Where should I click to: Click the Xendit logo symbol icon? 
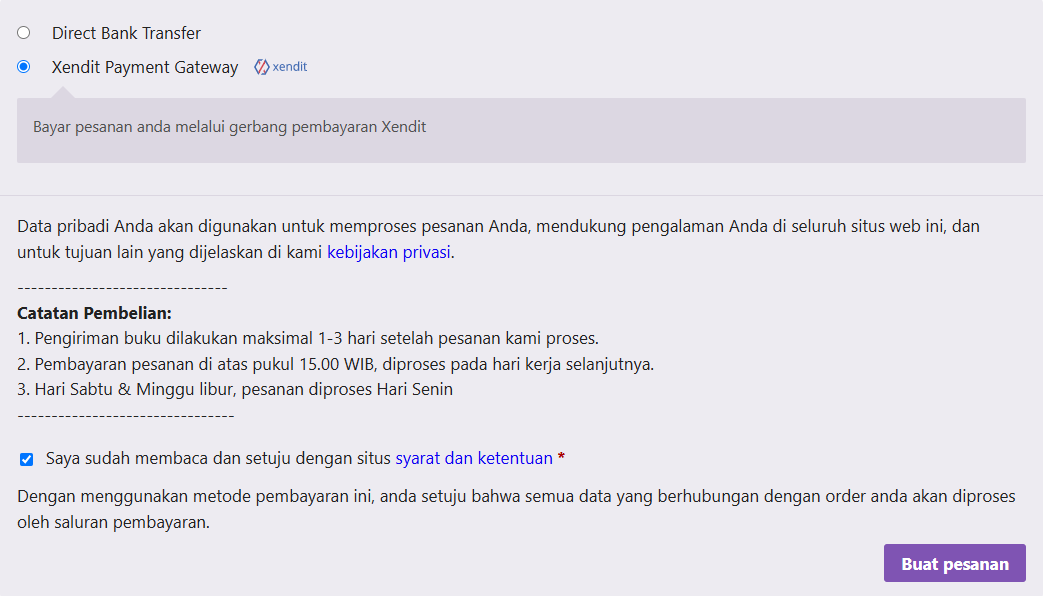coord(261,67)
